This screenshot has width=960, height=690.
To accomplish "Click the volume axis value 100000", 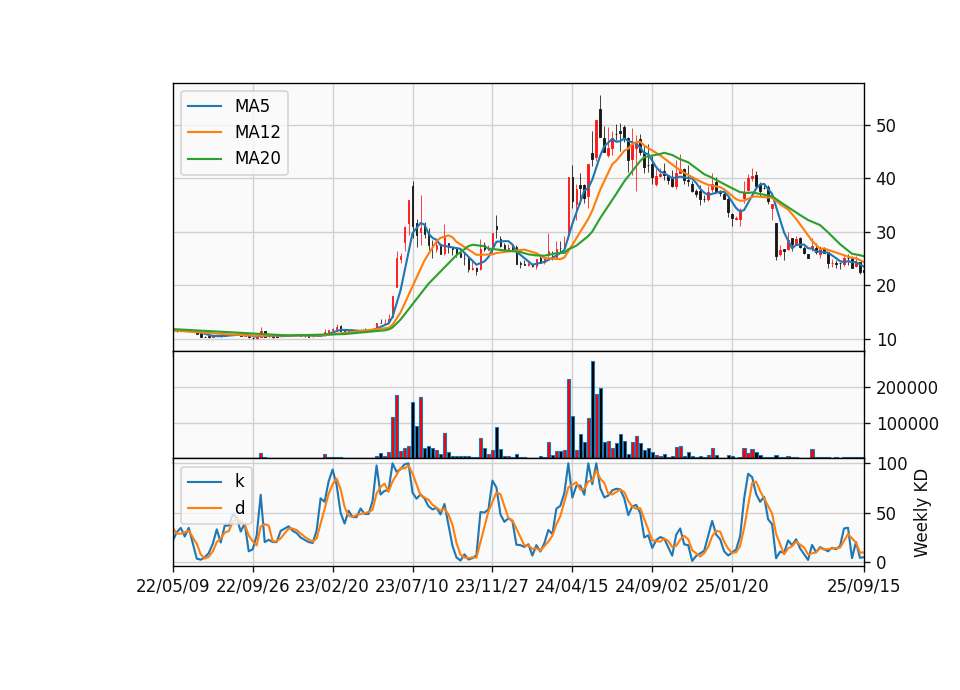I will pos(907,424).
